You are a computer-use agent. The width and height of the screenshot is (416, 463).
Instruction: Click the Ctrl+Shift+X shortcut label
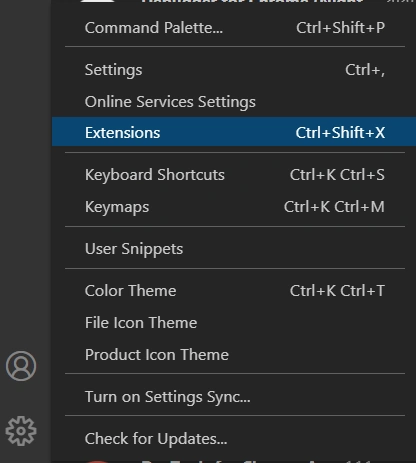point(340,133)
